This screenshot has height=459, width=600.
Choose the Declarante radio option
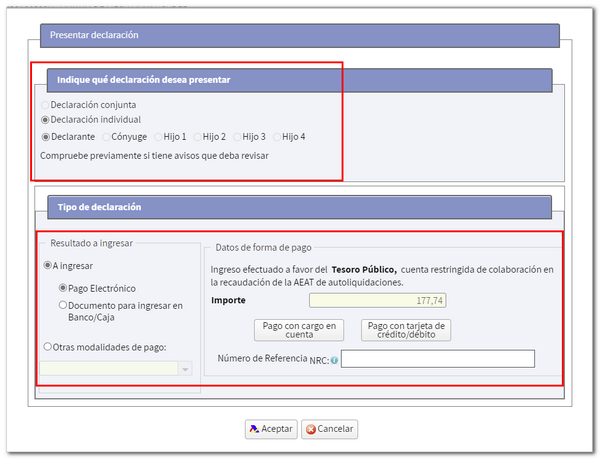(x=45, y=137)
